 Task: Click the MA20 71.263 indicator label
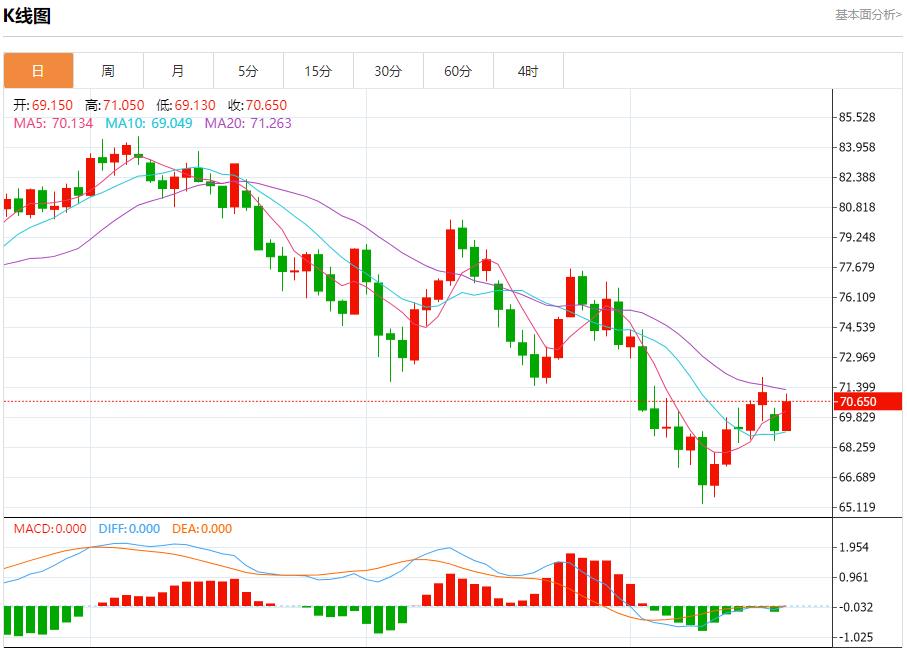(x=248, y=123)
